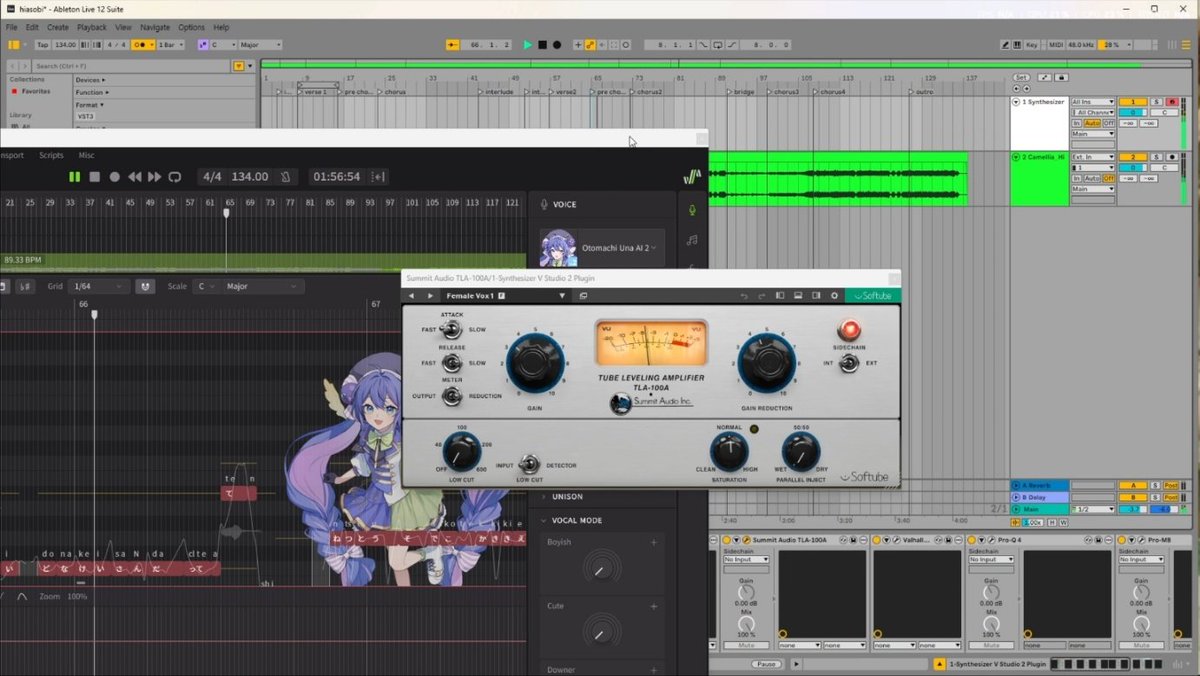Open the Female Vox 1 preset menu

tap(506, 296)
